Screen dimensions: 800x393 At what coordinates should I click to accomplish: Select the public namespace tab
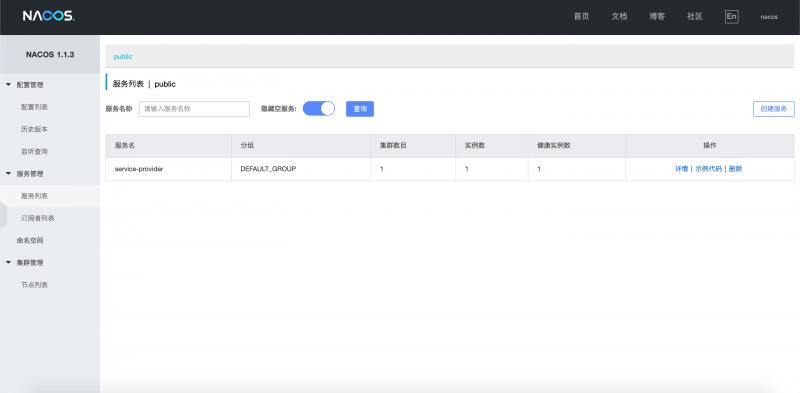pos(123,57)
